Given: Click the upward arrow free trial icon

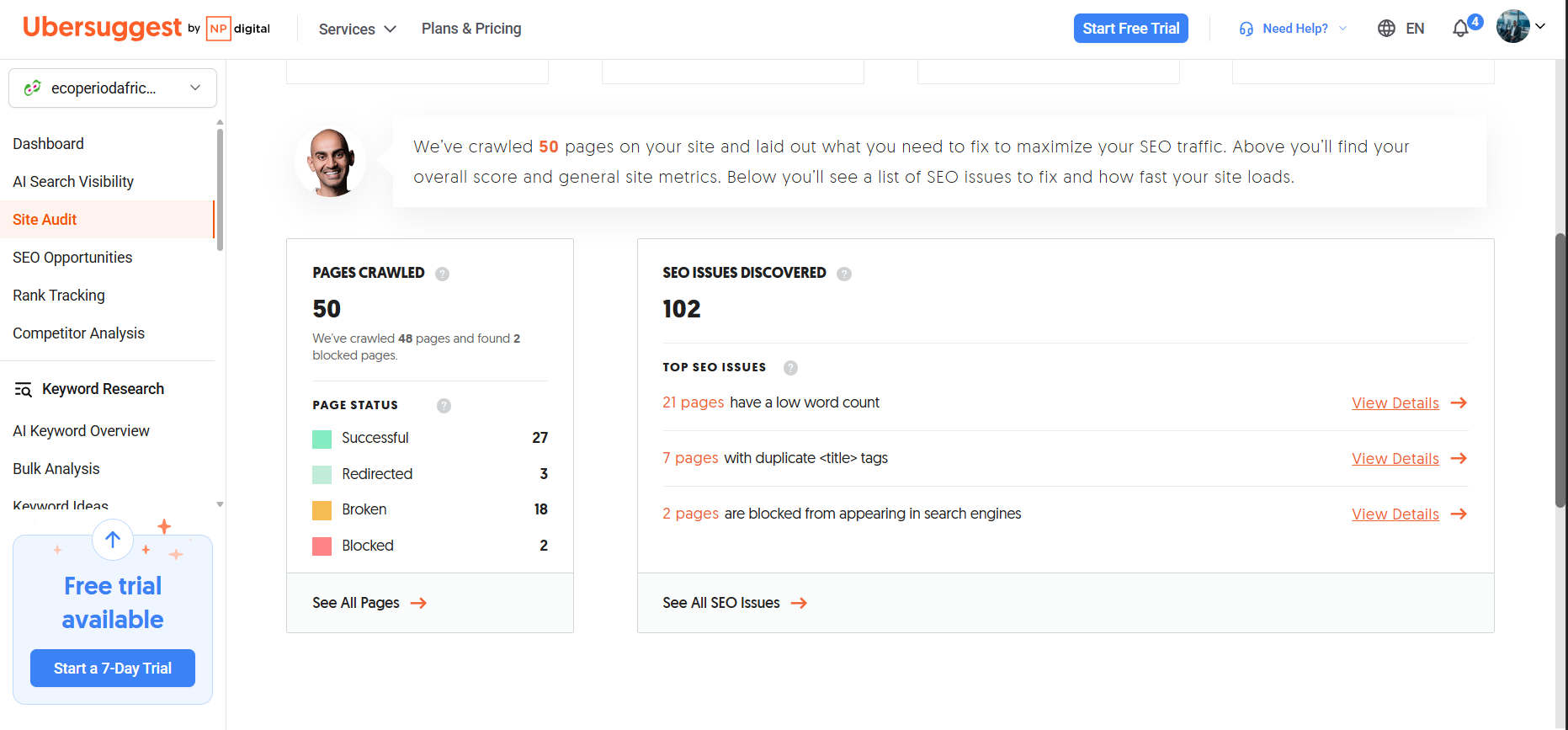Looking at the screenshot, I should tap(113, 540).
